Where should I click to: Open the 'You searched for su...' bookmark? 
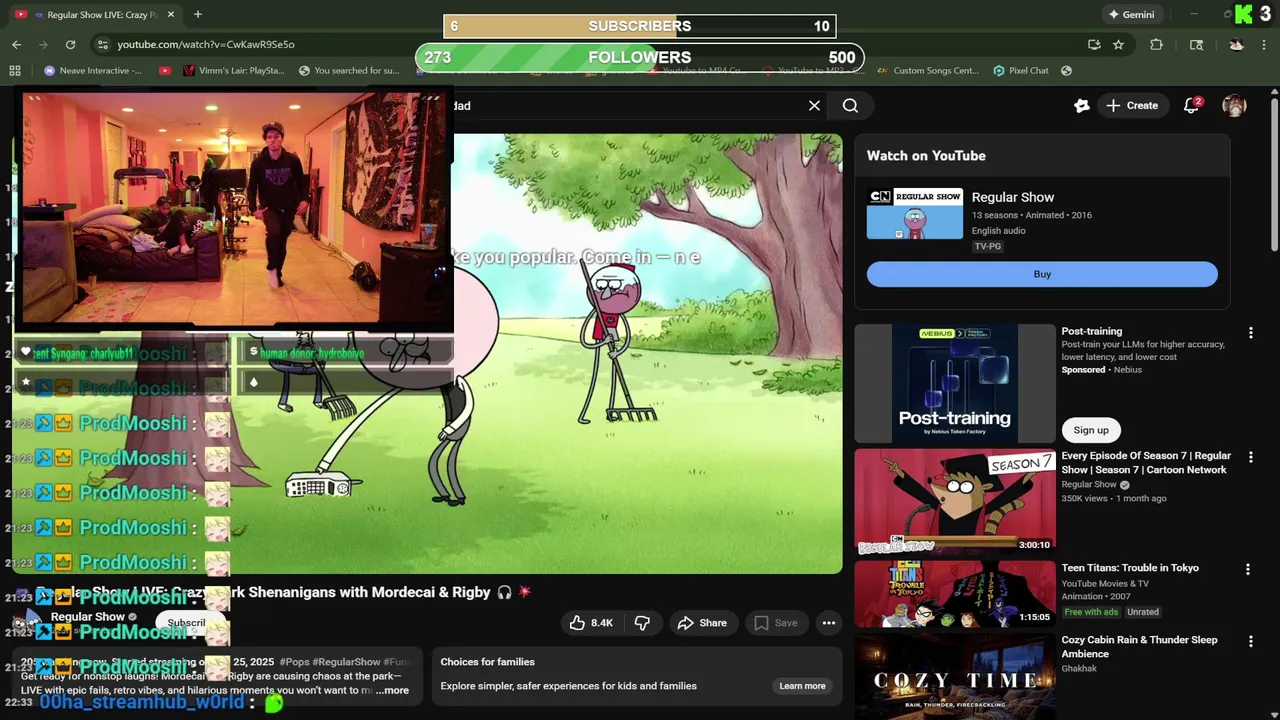point(349,70)
